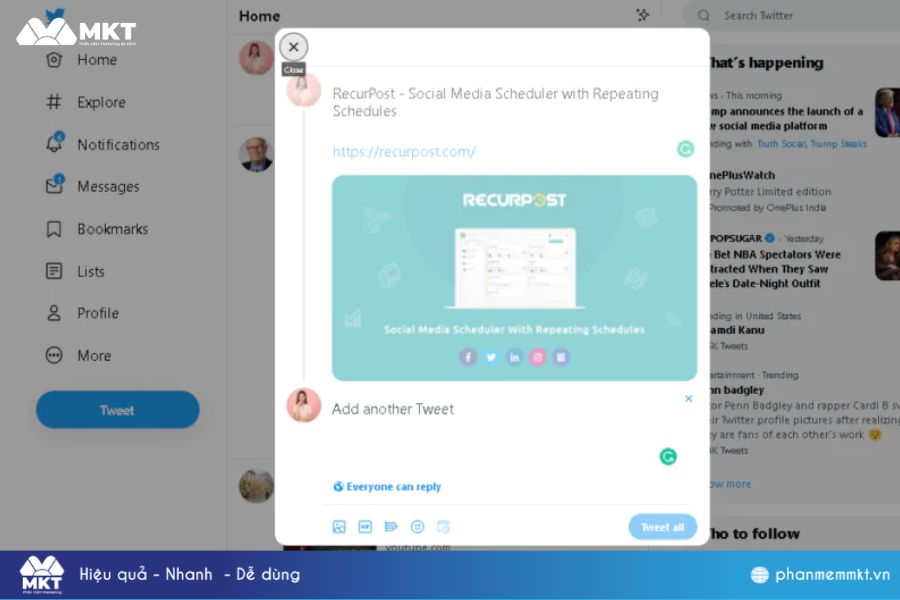Image resolution: width=900 pixels, height=600 pixels.
Task: Add a GIF via the GIF icon
Action: pos(365,527)
